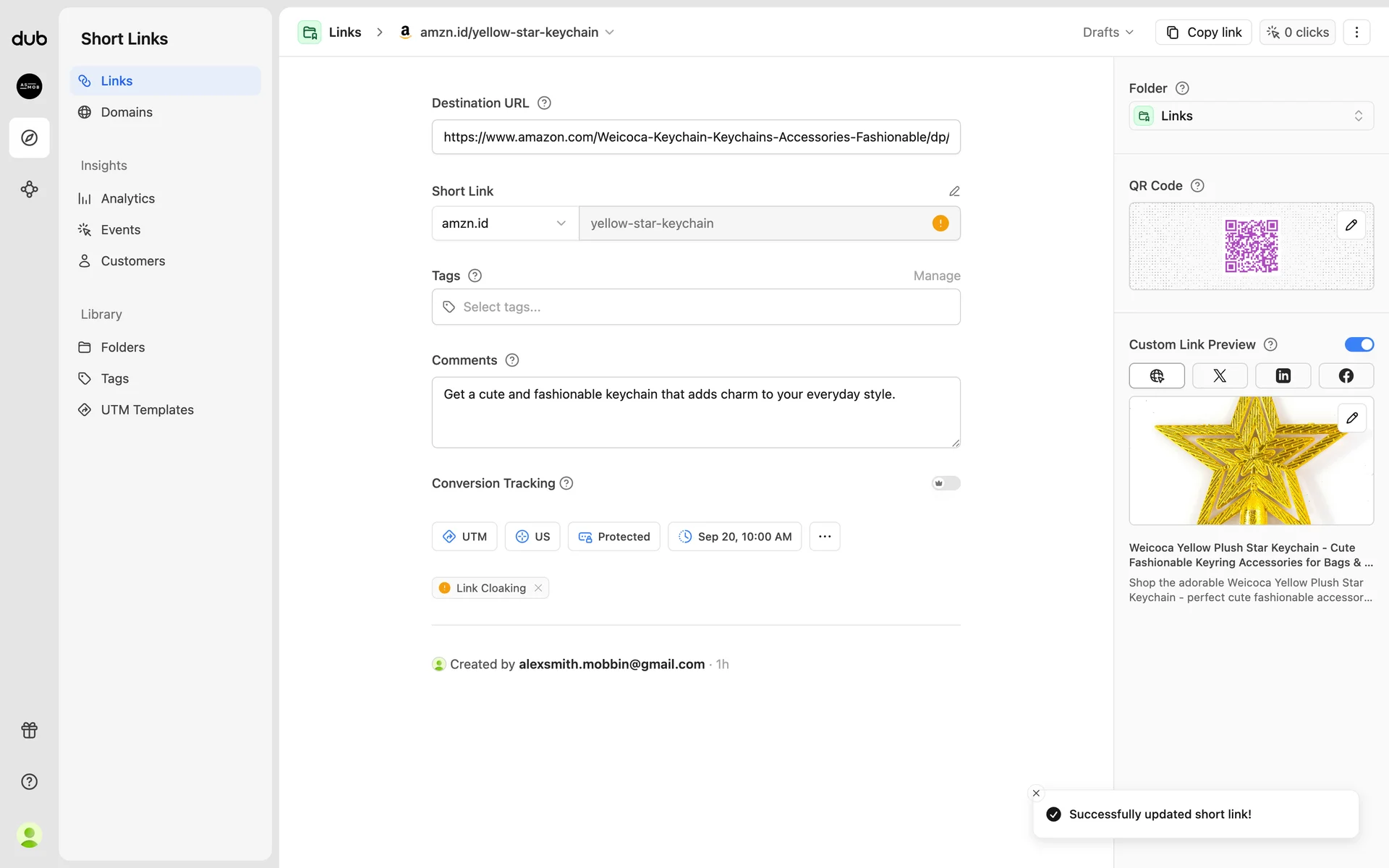The height and width of the screenshot is (868, 1389).
Task: Open the amzn.id domain dropdown
Action: [x=504, y=224]
